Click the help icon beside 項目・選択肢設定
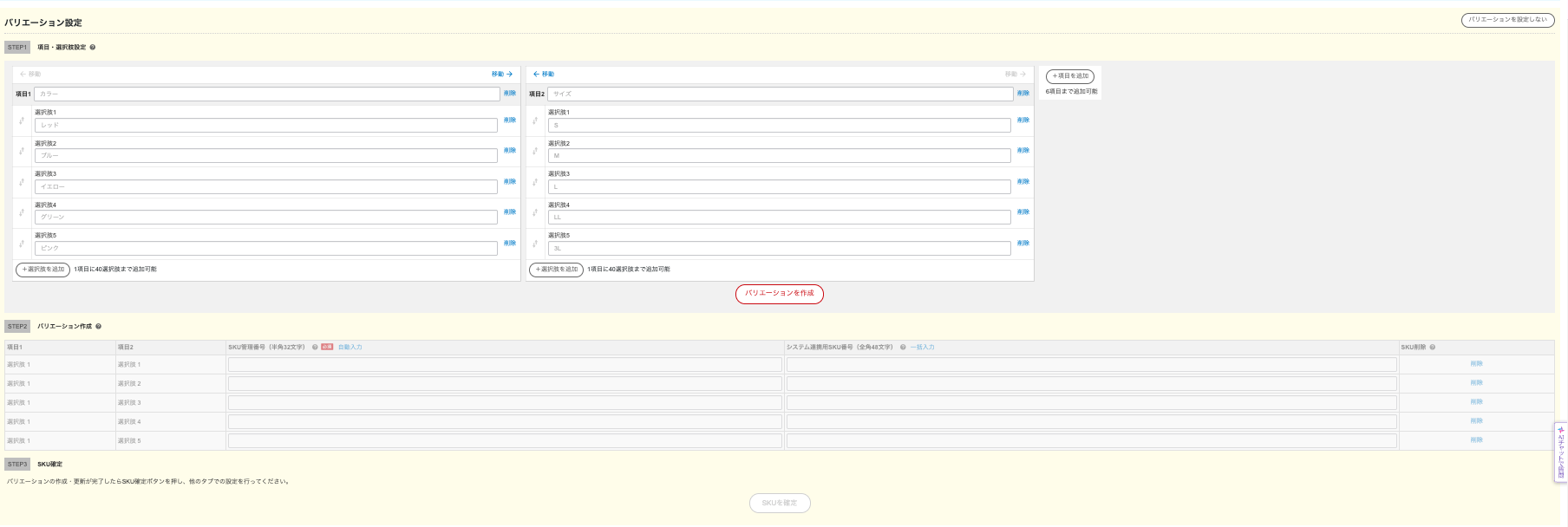This screenshot has width=1568, height=527. pyautogui.click(x=93, y=48)
